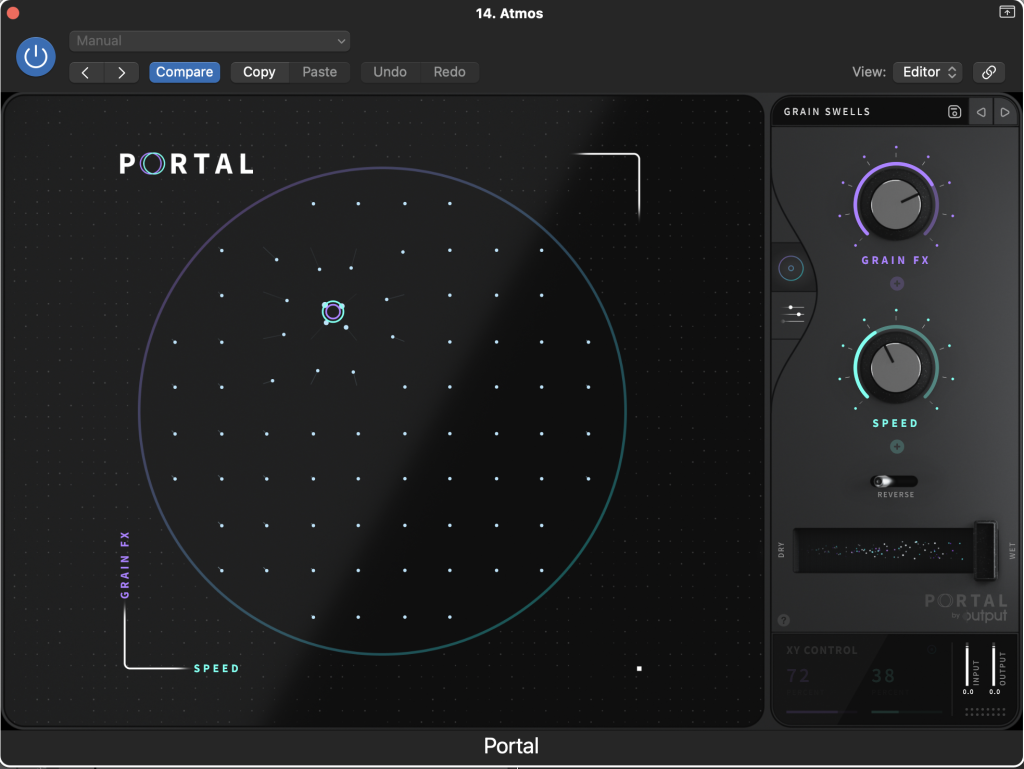Switch to the XY main view tab
This screenshot has width=1024, height=769.
pyautogui.click(x=791, y=268)
